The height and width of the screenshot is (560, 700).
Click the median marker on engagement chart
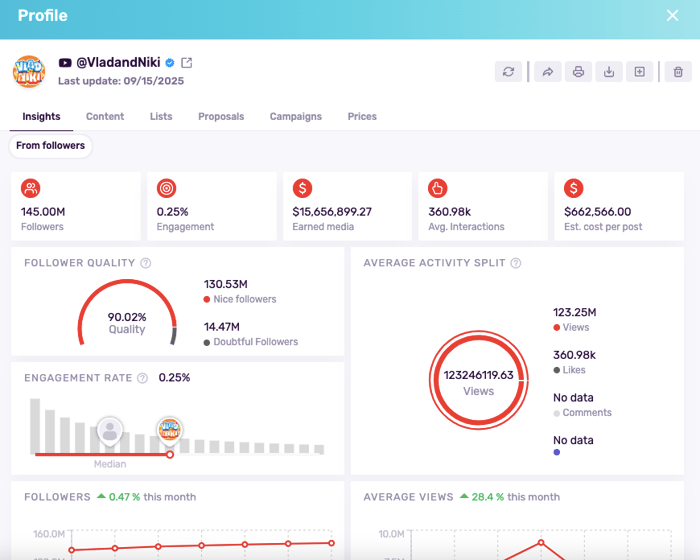click(x=109, y=431)
